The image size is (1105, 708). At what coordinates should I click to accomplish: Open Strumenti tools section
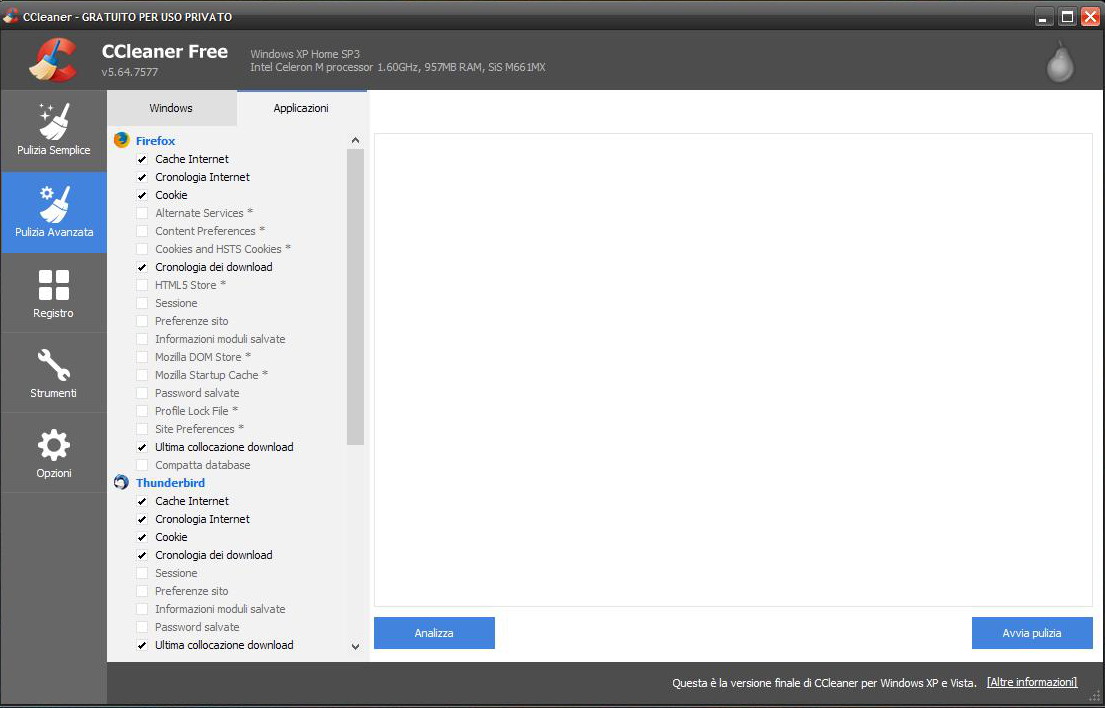[54, 373]
